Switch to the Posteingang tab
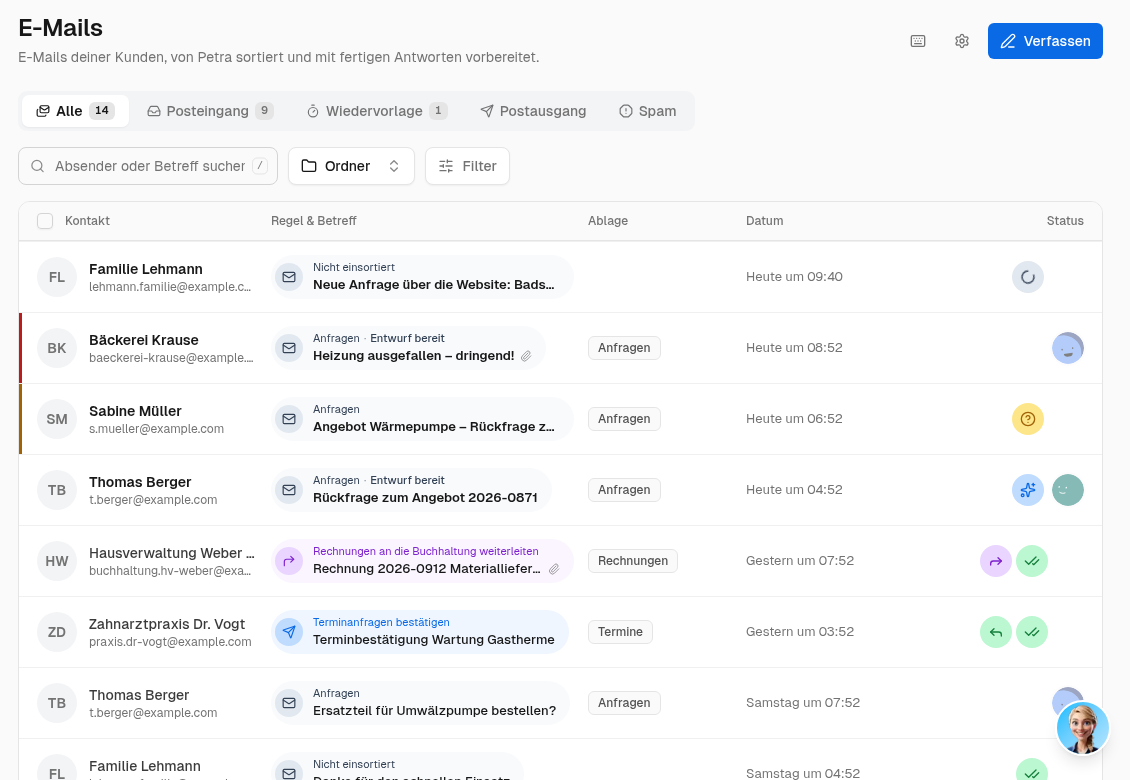 [x=210, y=111]
